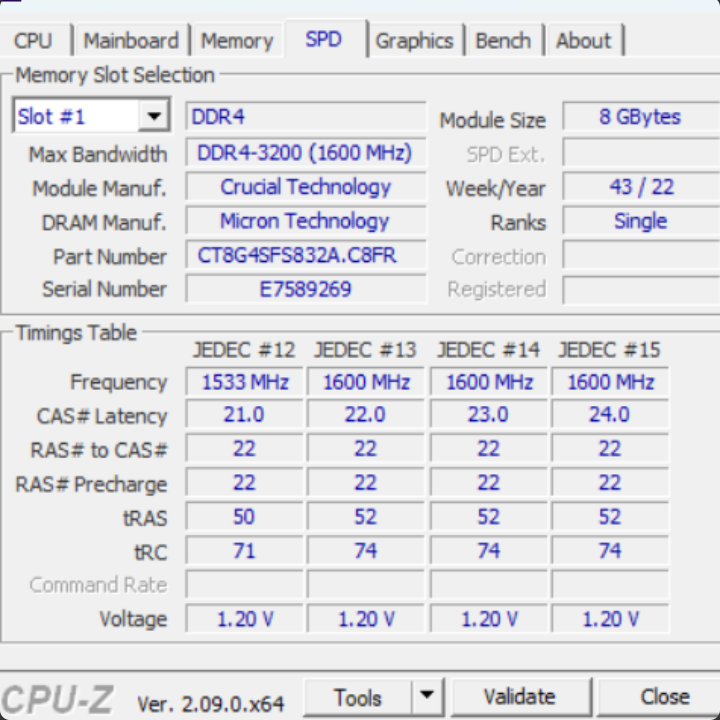Image resolution: width=720 pixels, height=720 pixels.
Task: Click the CAS latency 23.0 cell
Action: point(489,415)
